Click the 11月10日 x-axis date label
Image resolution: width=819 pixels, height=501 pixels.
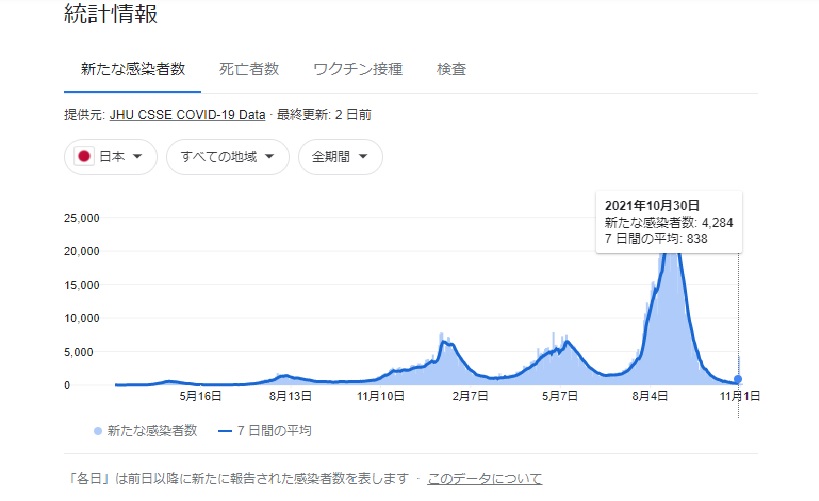pos(380,397)
